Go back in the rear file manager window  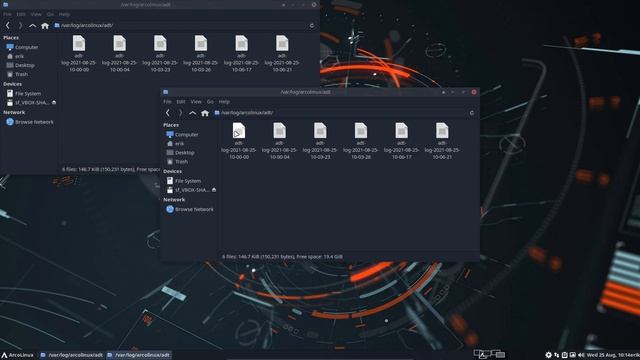[8, 25]
